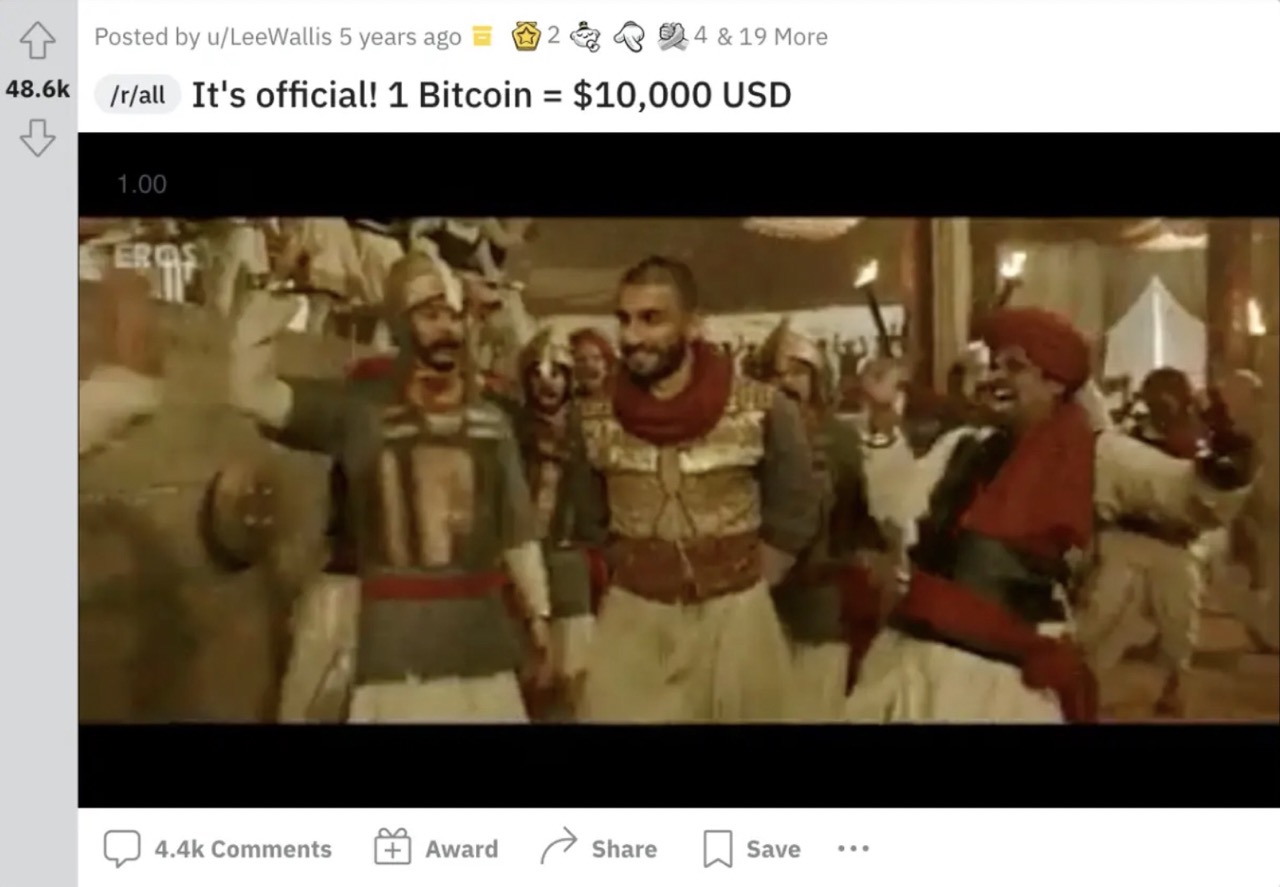Click the video to play it
The image size is (1280, 887).
coord(679,470)
